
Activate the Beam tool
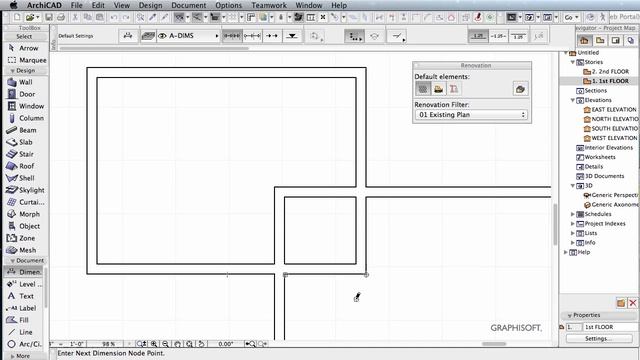22,130
